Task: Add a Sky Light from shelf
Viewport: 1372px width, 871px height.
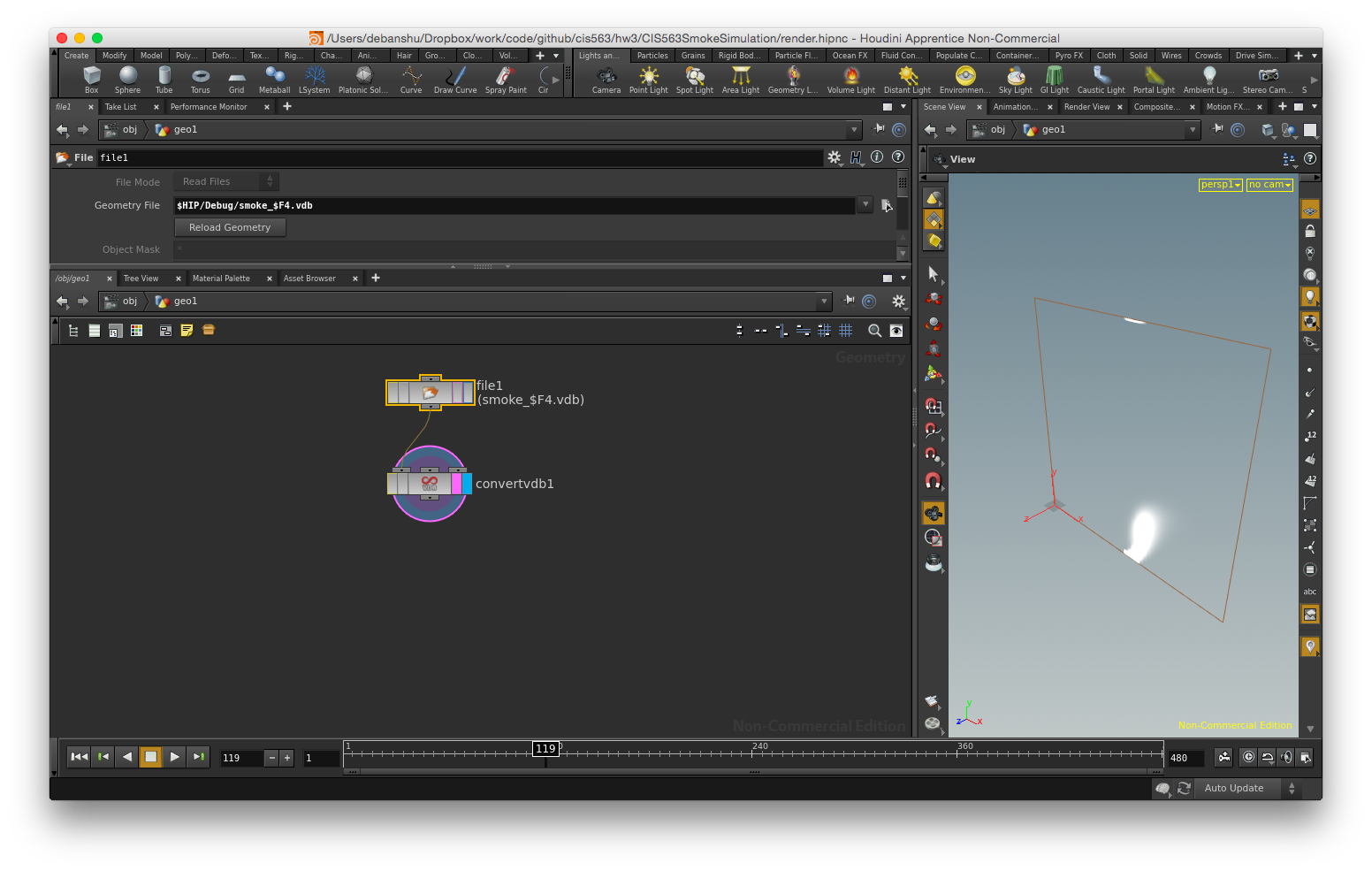Action: (1016, 80)
